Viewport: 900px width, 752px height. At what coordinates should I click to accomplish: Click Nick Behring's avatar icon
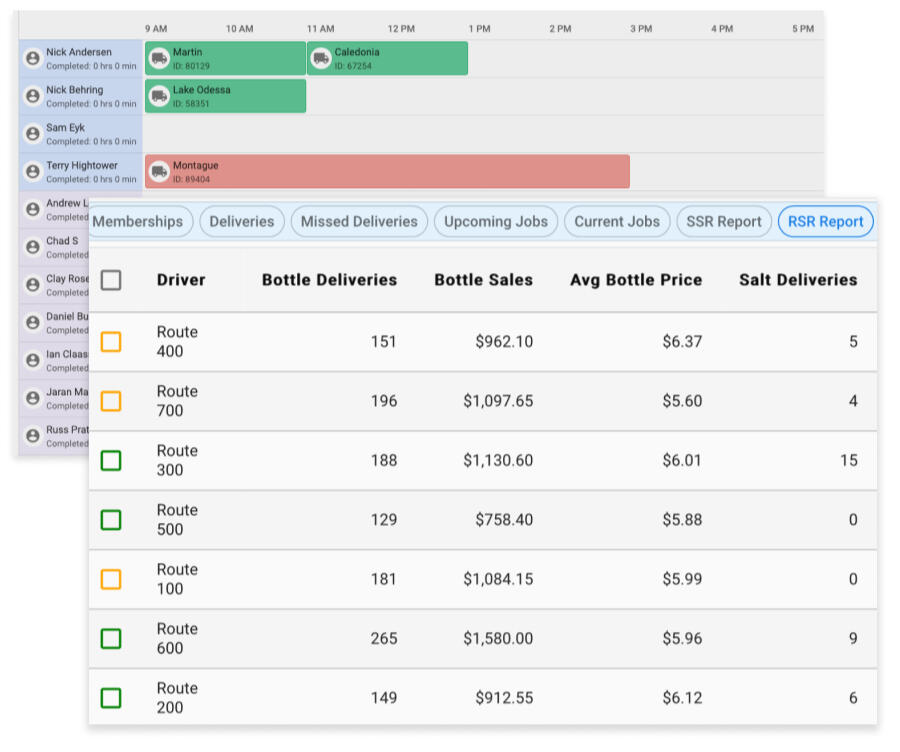pyautogui.click(x=33, y=97)
